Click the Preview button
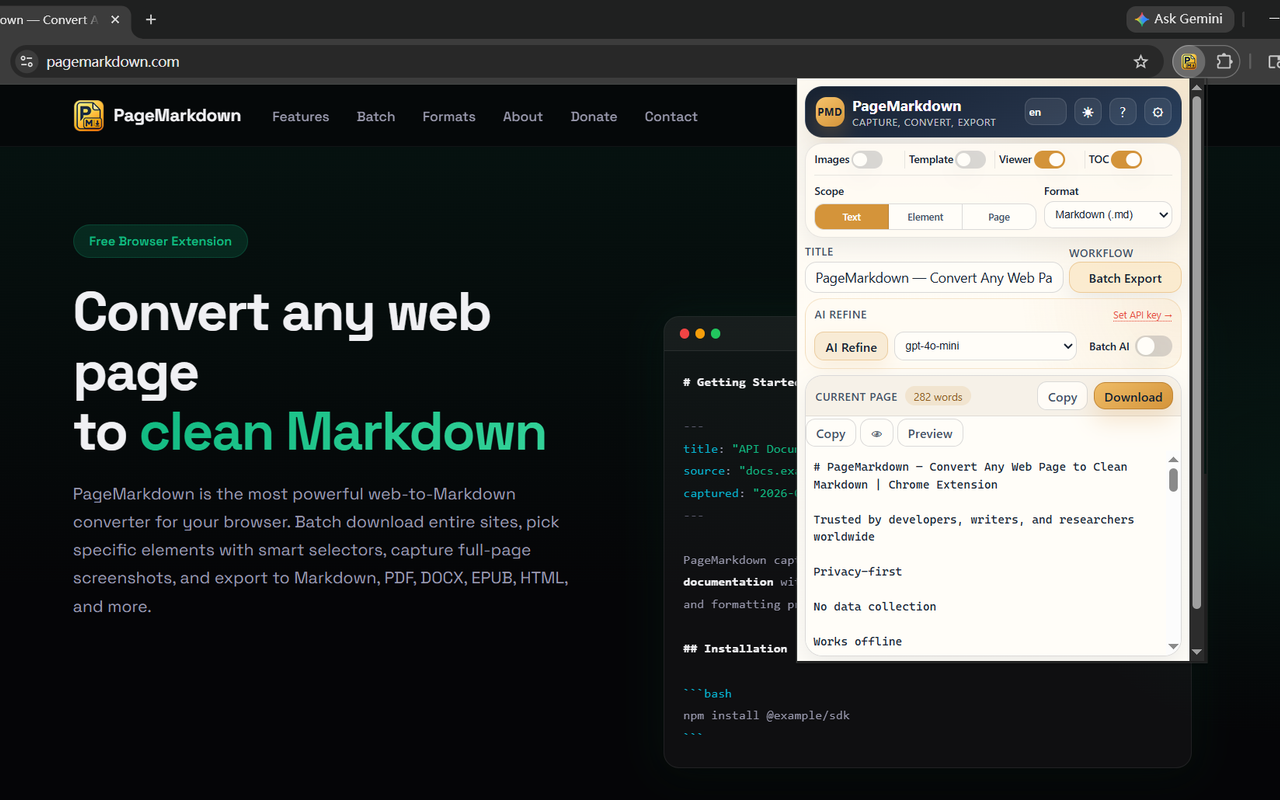Screen dimensions: 1280x800 [930, 433]
